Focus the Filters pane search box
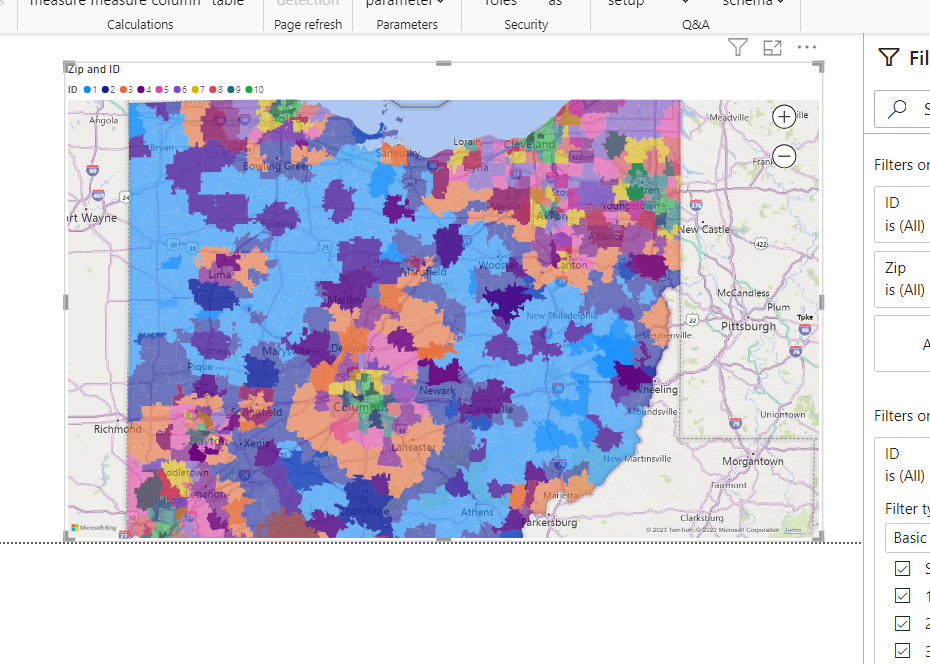 click(902, 108)
